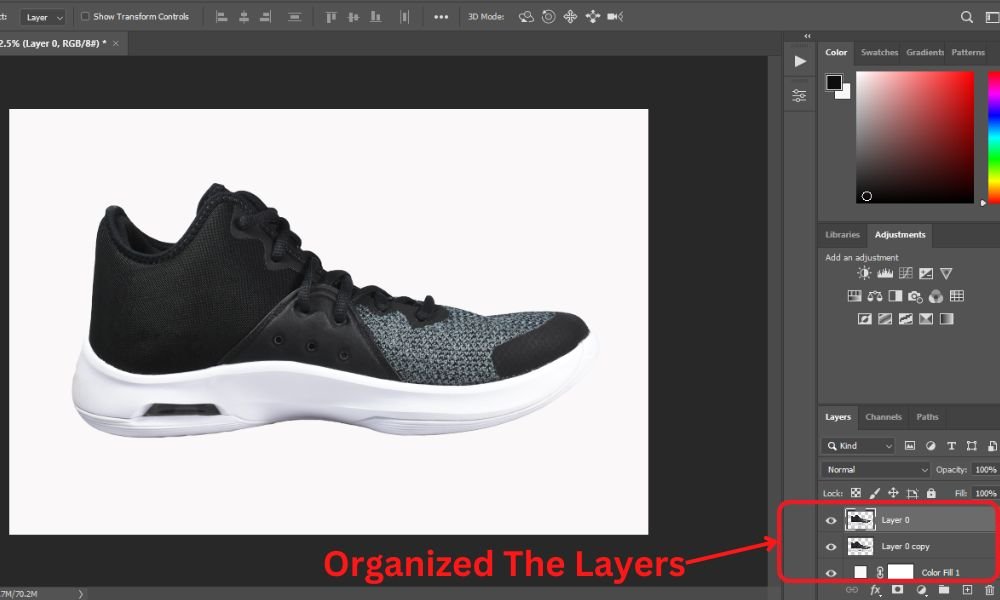The width and height of the screenshot is (1000, 600).
Task: Toggle Lock artboard nesting icon
Action: 913,493
